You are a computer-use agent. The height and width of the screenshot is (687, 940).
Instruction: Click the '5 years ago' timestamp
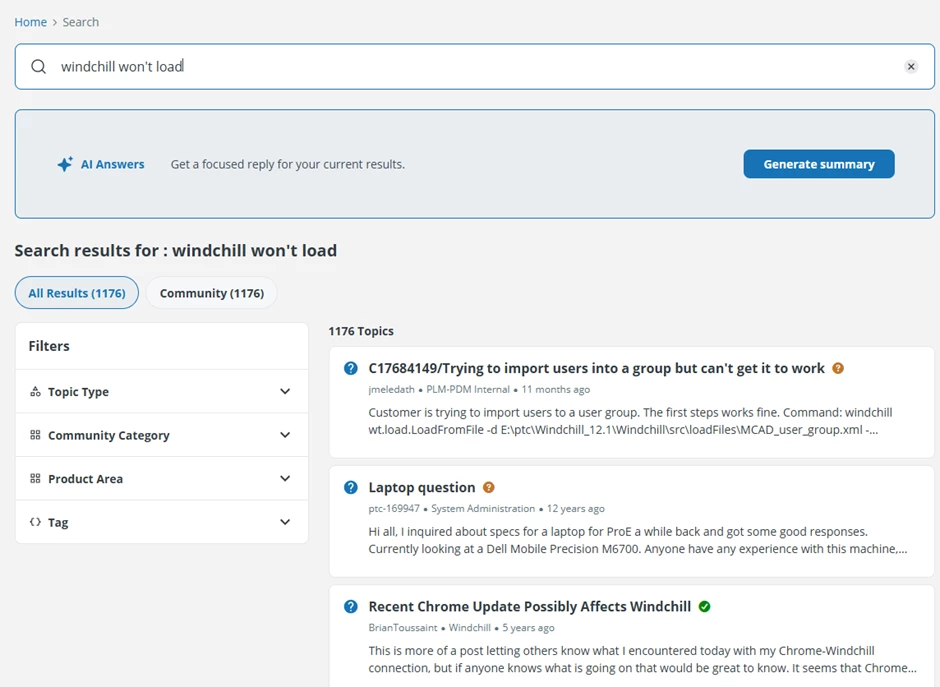[528, 628]
